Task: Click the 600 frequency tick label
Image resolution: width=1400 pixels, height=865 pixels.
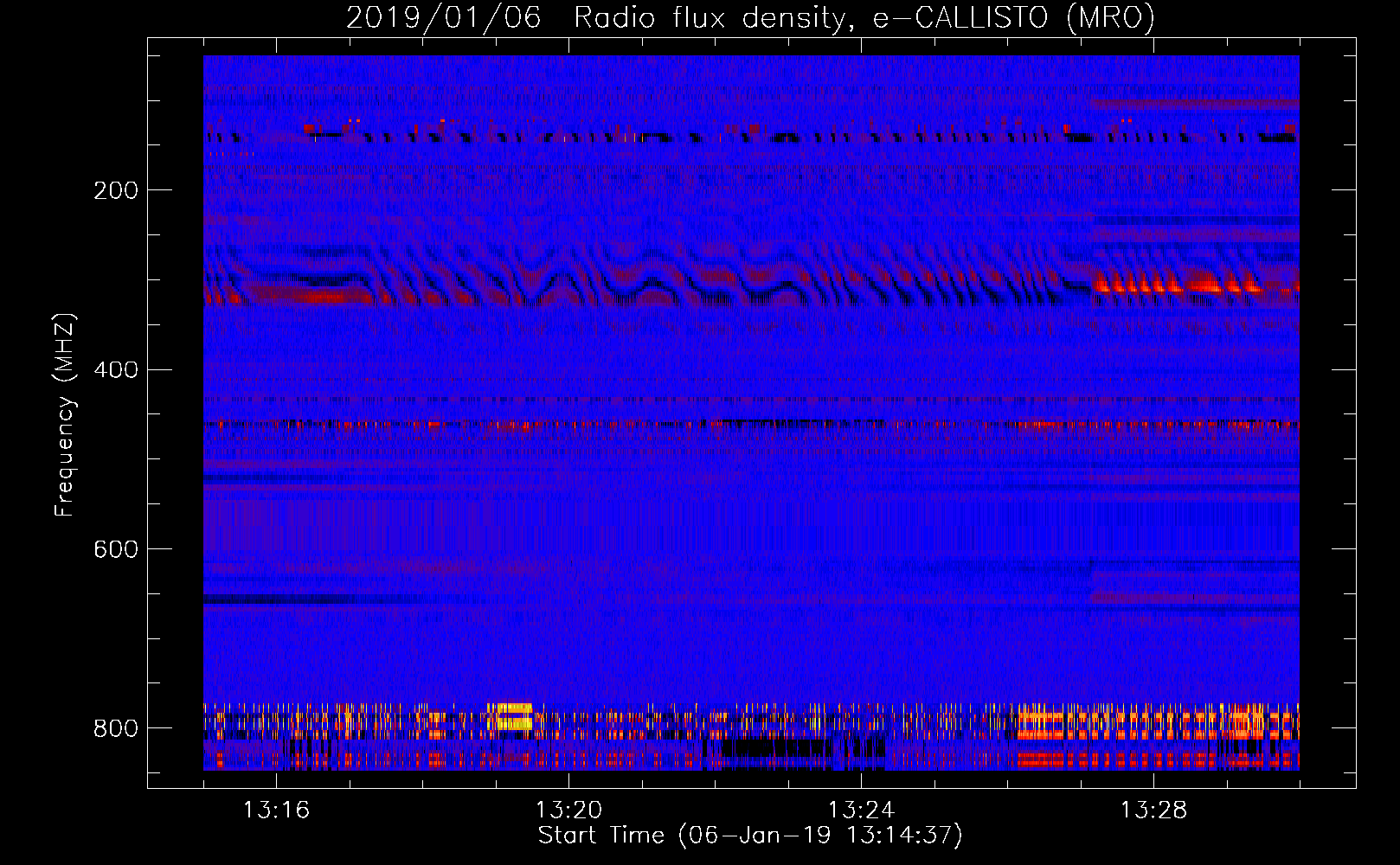Action: pos(116,549)
